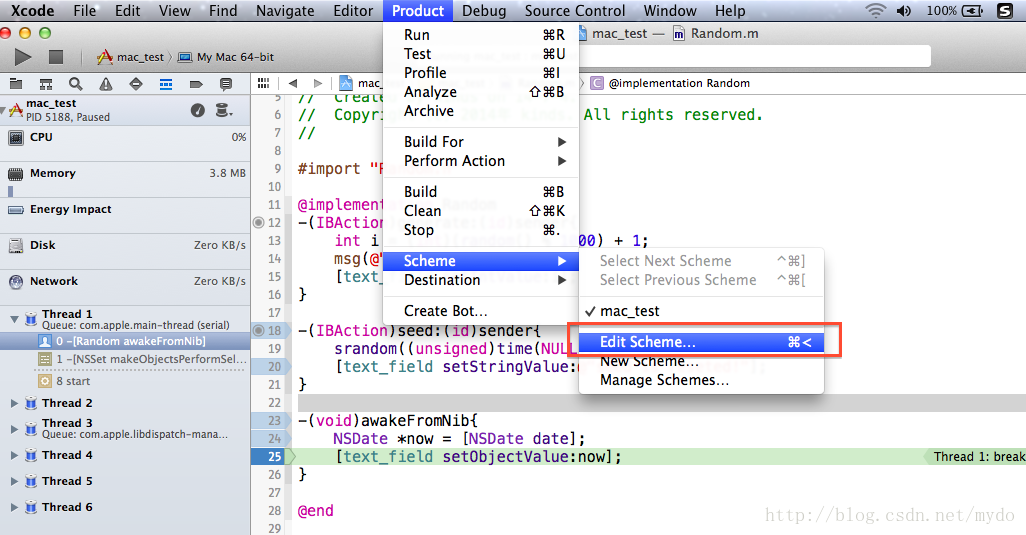Collapse Thread 1 disclosure triangle
Image resolution: width=1026 pixels, height=535 pixels.
pyautogui.click(x=14, y=319)
